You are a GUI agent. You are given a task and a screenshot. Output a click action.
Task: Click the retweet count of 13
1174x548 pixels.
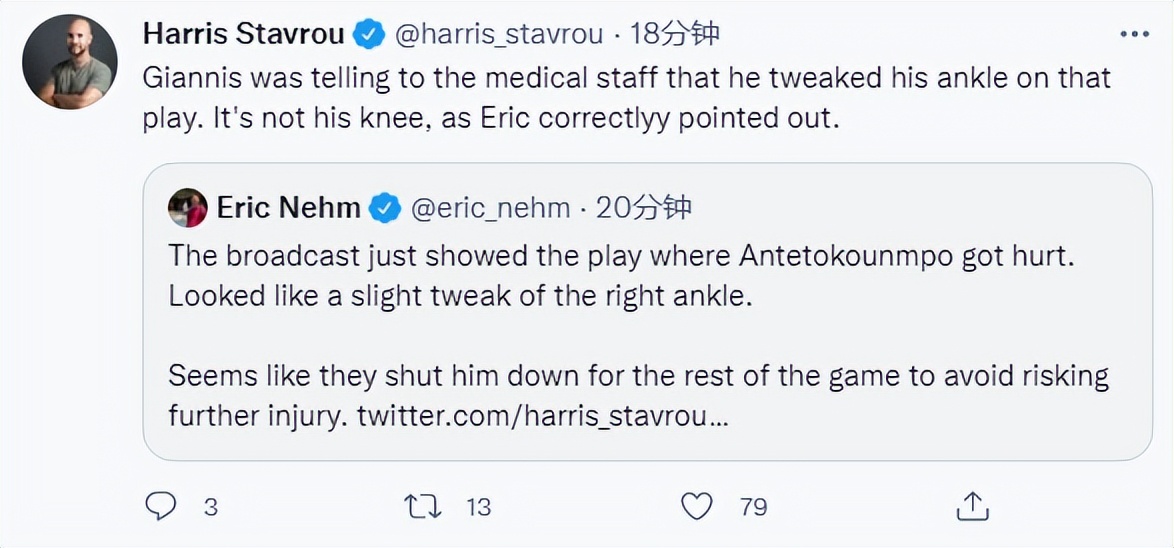tap(479, 507)
